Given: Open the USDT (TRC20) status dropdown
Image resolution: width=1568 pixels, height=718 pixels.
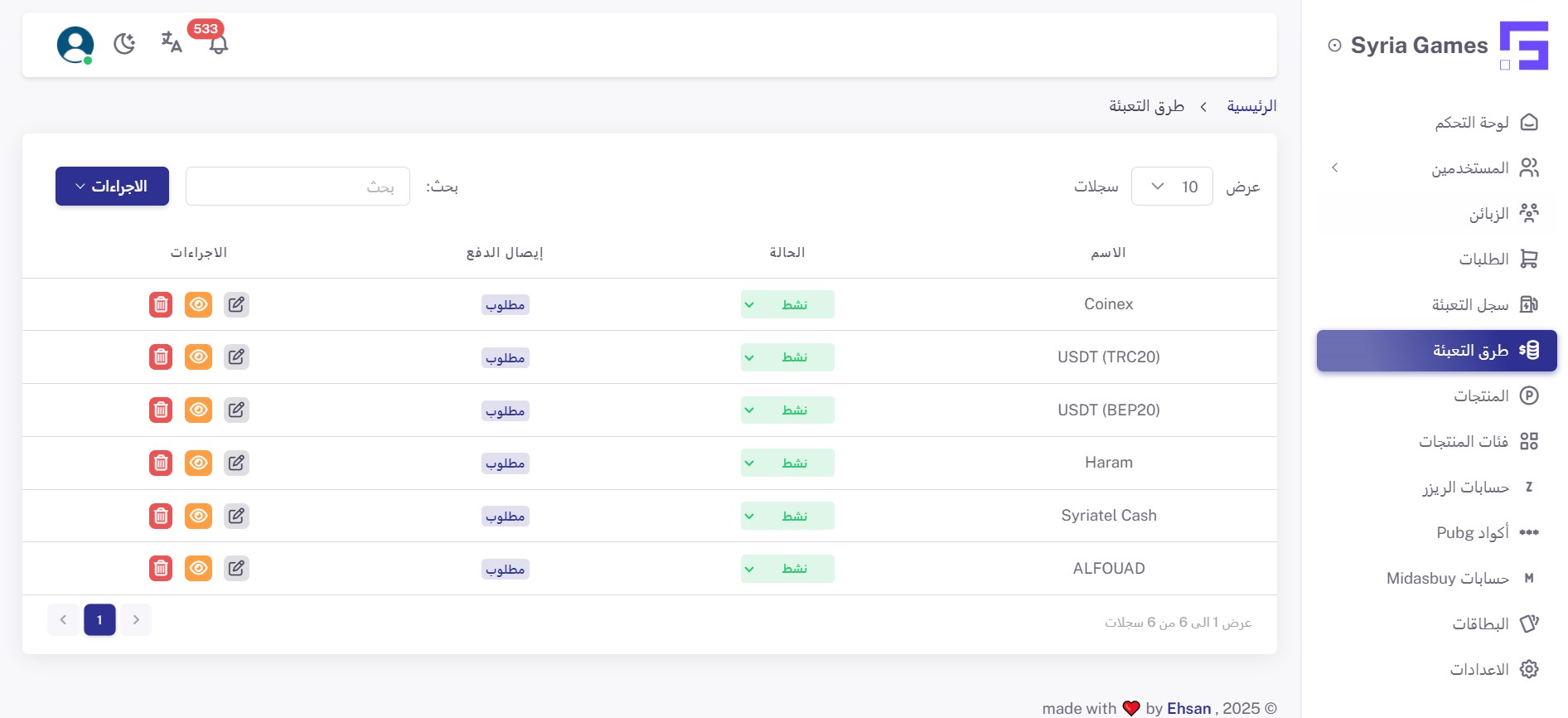Looking at the screenshot, I should (x=787, y=357).
